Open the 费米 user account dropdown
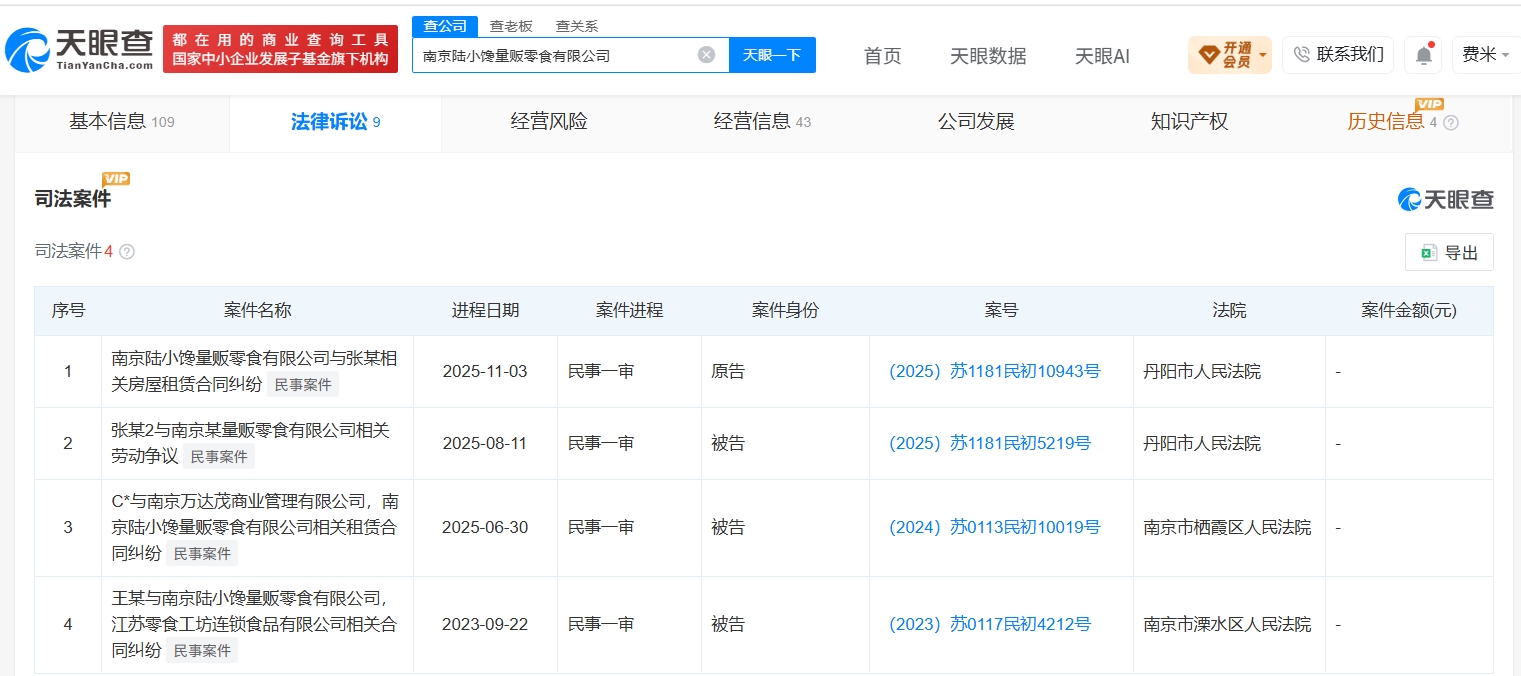 click(1486, 54)
